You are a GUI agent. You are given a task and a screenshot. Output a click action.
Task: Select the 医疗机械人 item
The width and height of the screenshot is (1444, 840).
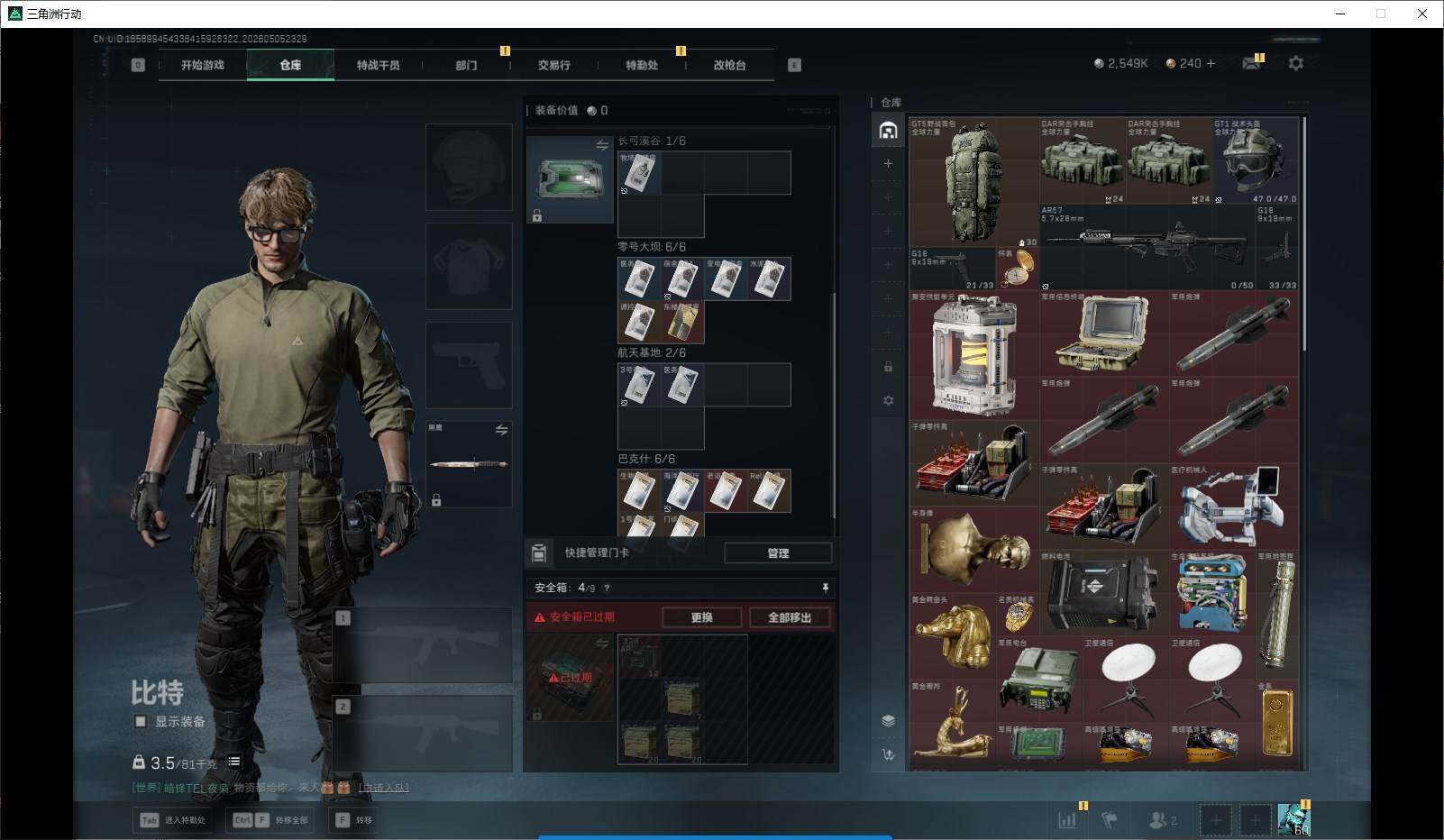pos(1233,507)
